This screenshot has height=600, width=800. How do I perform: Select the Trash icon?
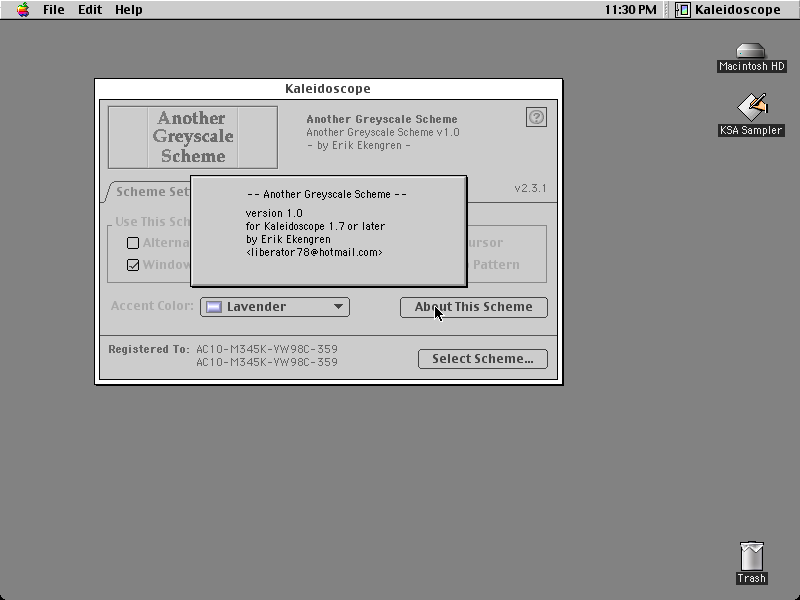pos(752,563)
